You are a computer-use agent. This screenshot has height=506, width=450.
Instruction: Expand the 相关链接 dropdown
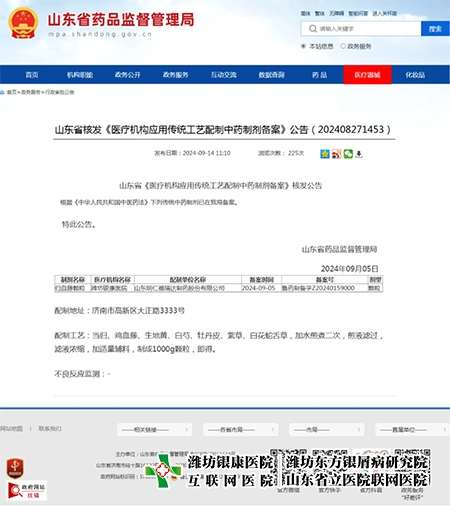click(x=155, y=430)
